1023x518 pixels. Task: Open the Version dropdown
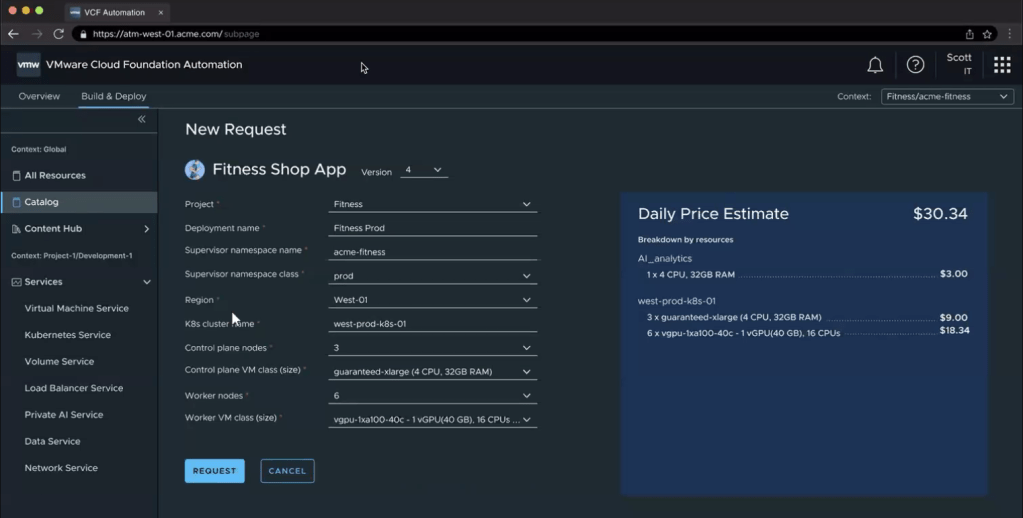click(x=423, y=171)
